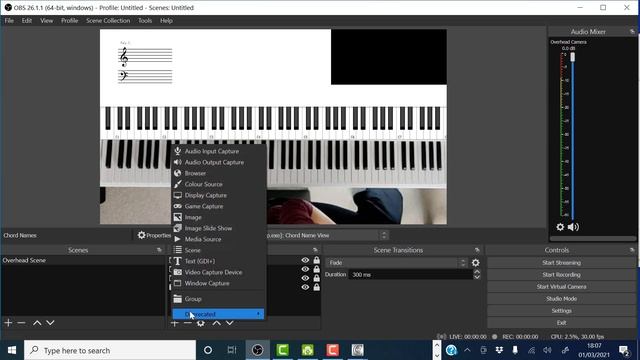The height and width of the screenshot is (360, 640).
Task: Undock the Scene Transitions panel
Action: tap(477, 250)
